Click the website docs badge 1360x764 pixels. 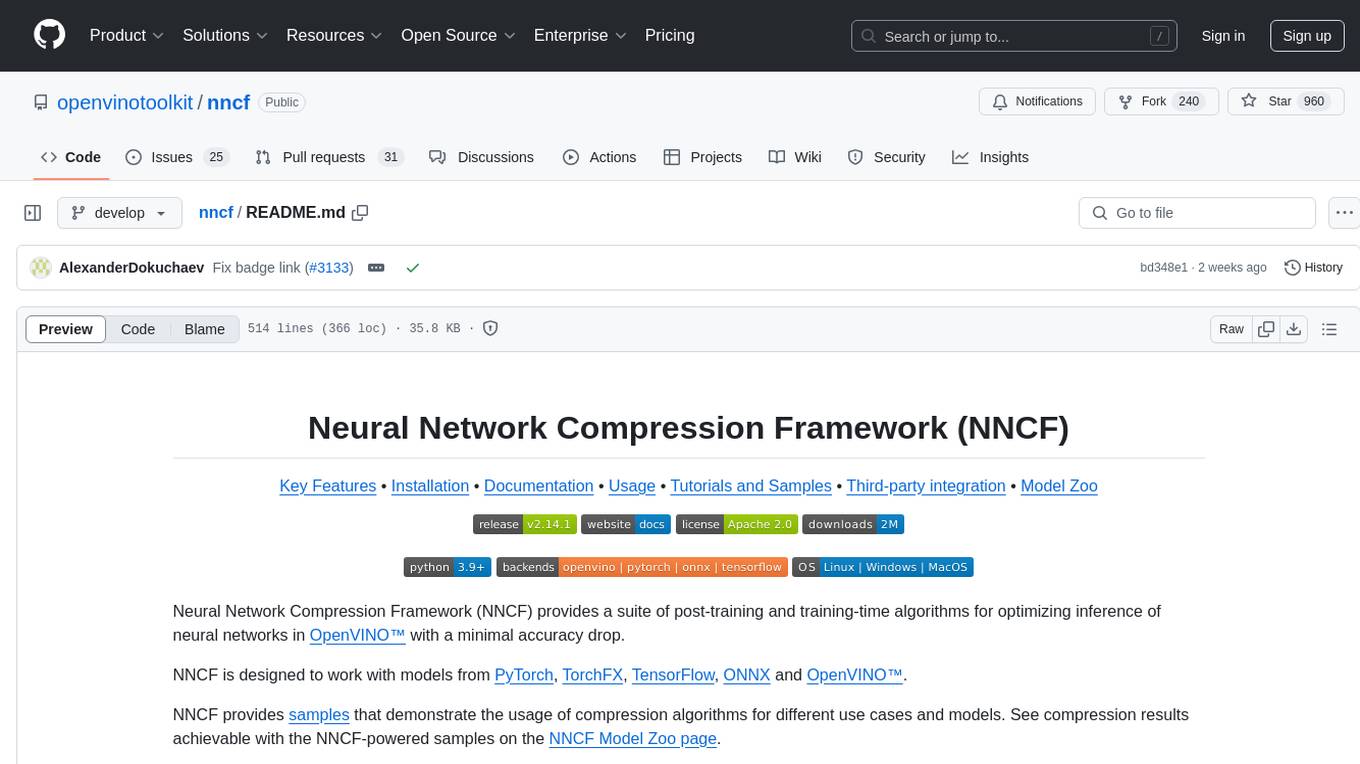(626, 524)
